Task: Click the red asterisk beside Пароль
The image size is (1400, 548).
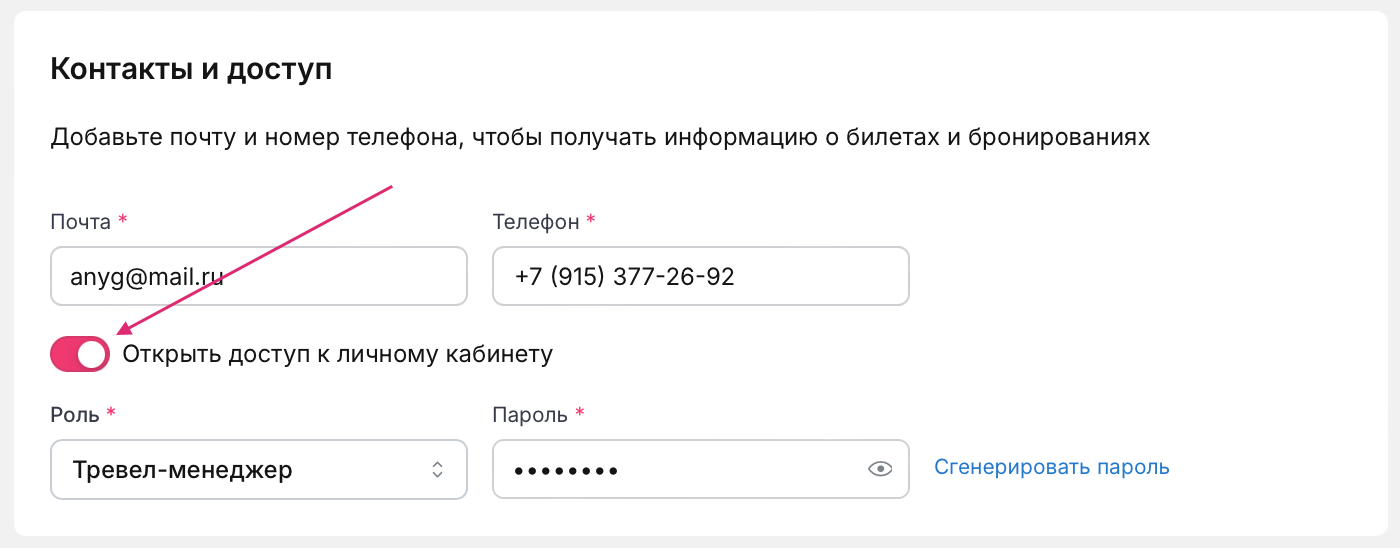Action: (580, 412)
